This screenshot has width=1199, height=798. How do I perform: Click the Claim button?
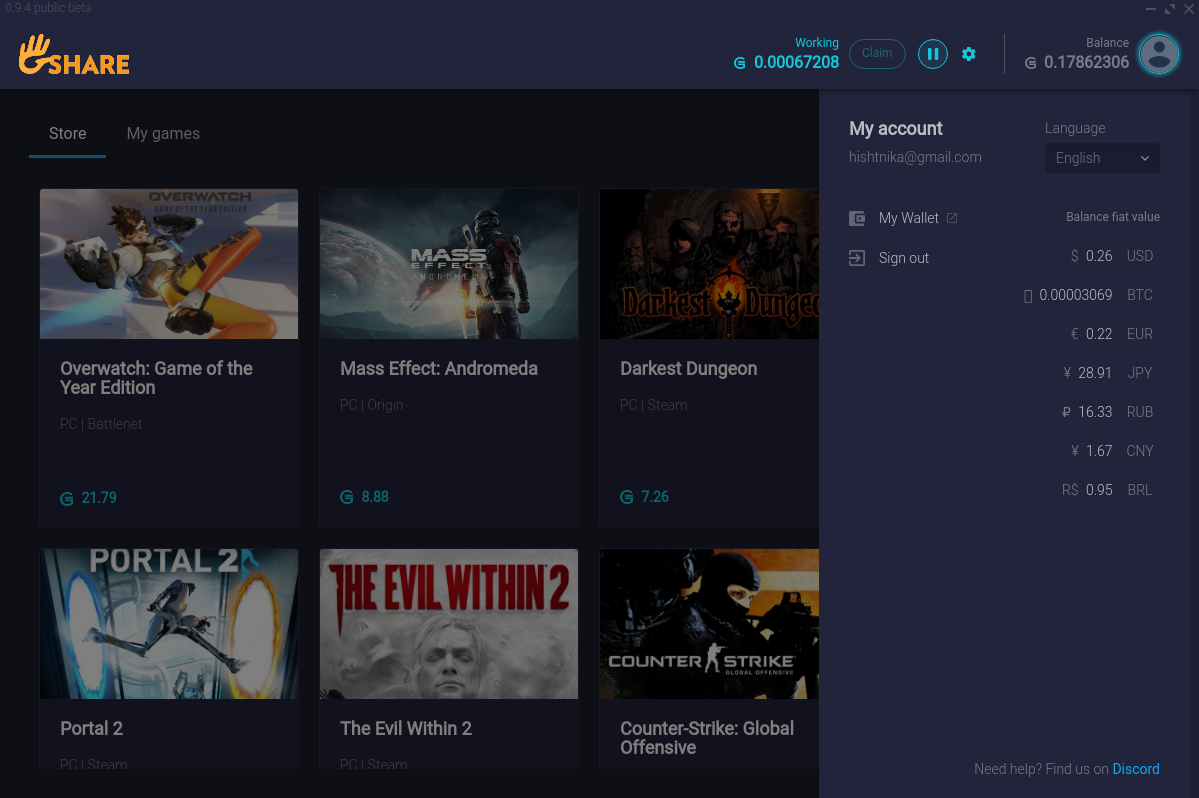[x=877, y=54]
